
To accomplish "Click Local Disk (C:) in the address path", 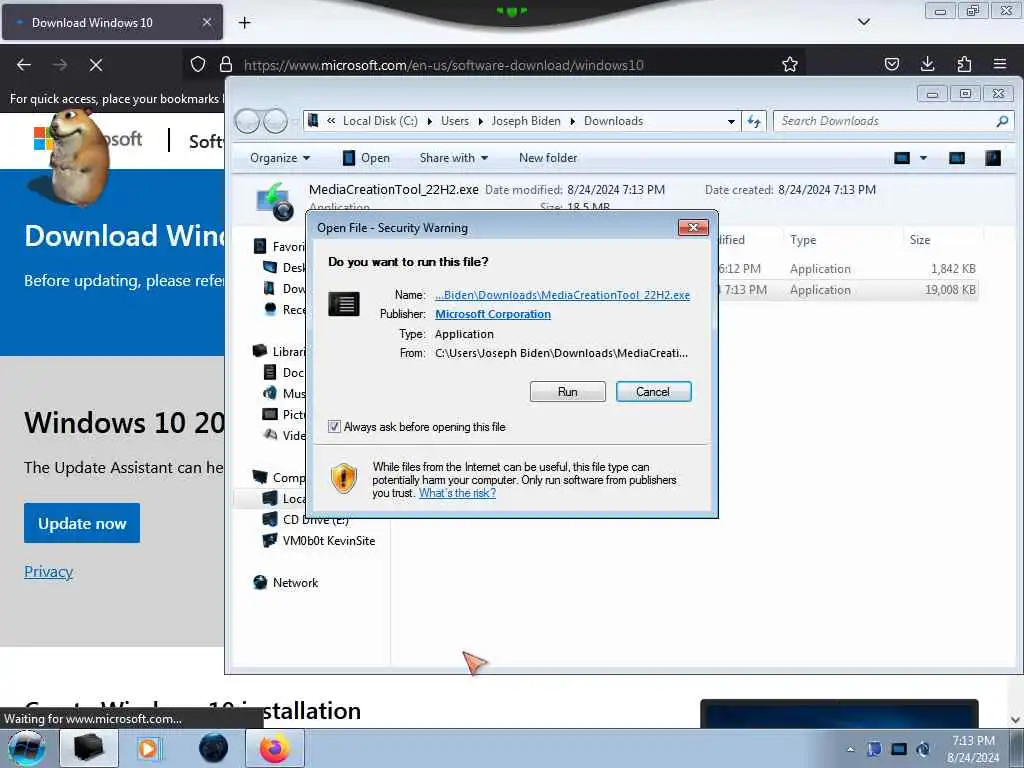I will pos(380,121).
